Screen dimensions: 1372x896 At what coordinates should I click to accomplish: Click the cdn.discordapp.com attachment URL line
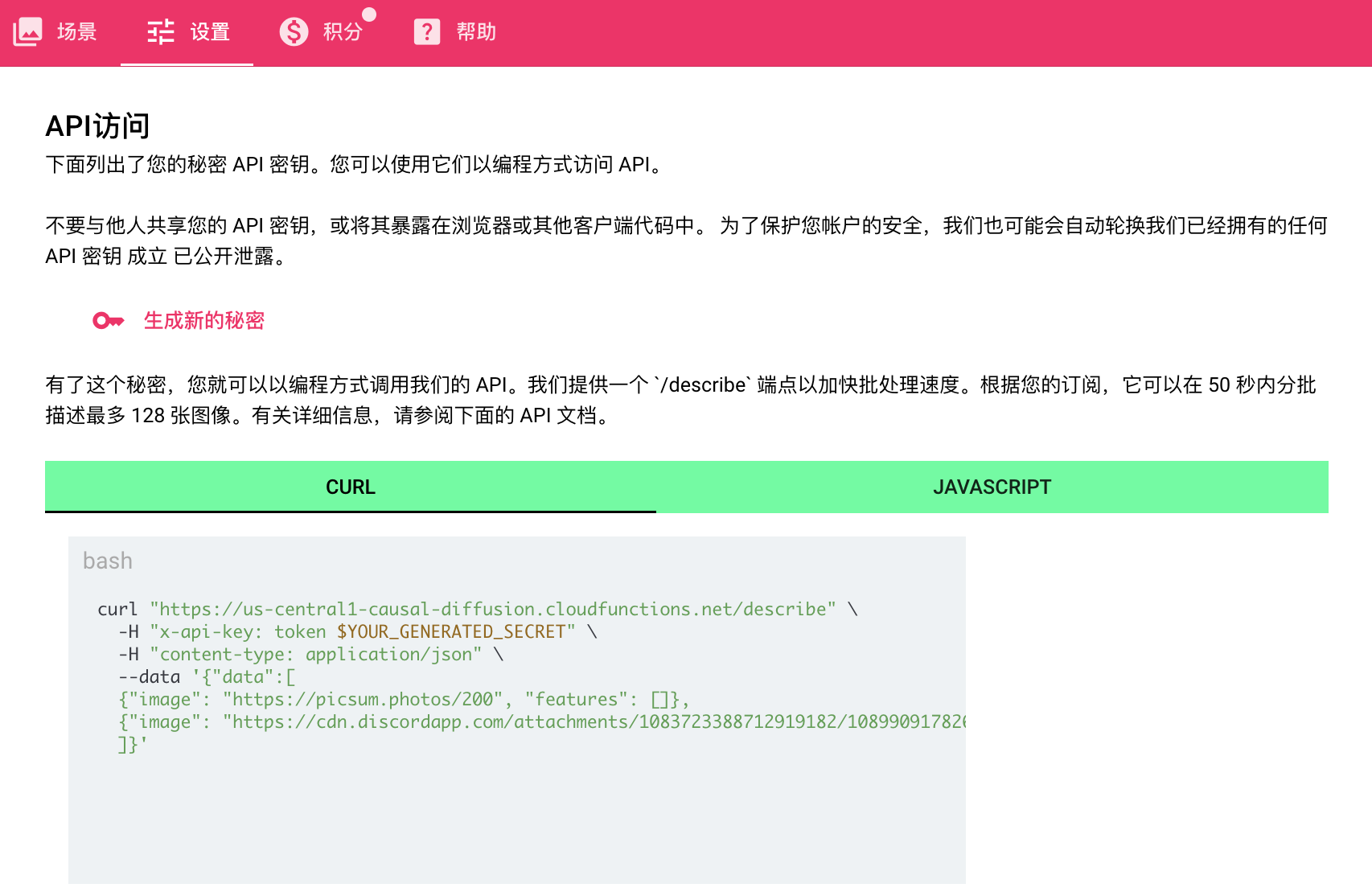tap(542, 721)
